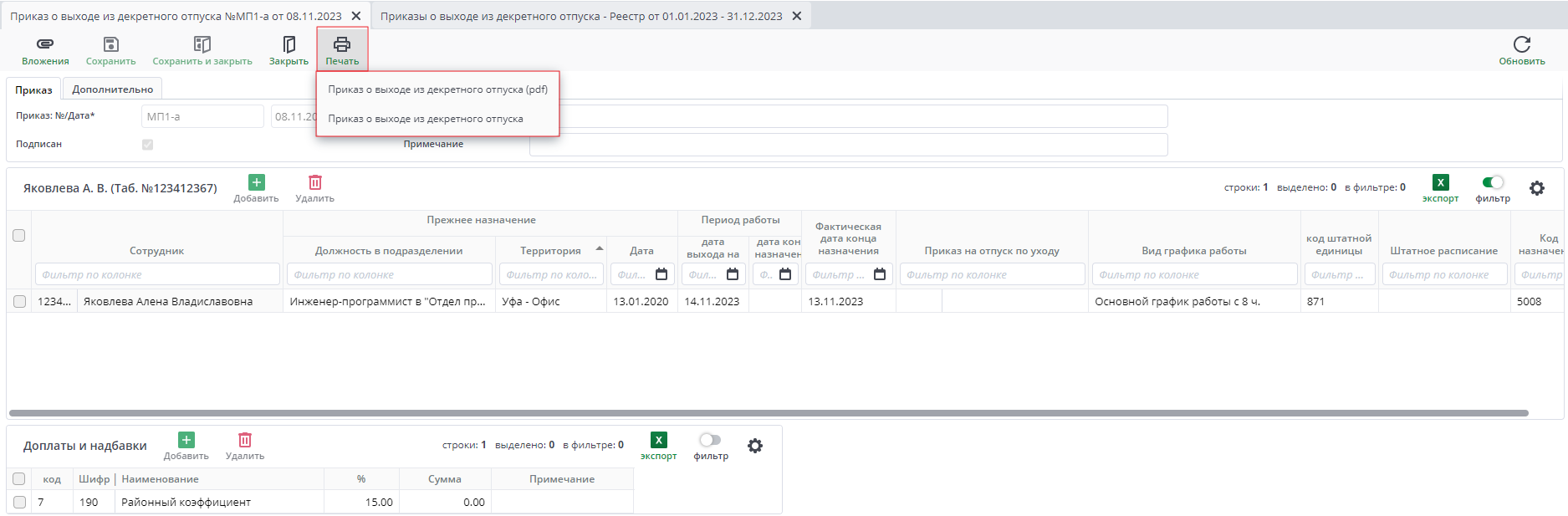Add employee row with green Добавить icon

(256, 182)
